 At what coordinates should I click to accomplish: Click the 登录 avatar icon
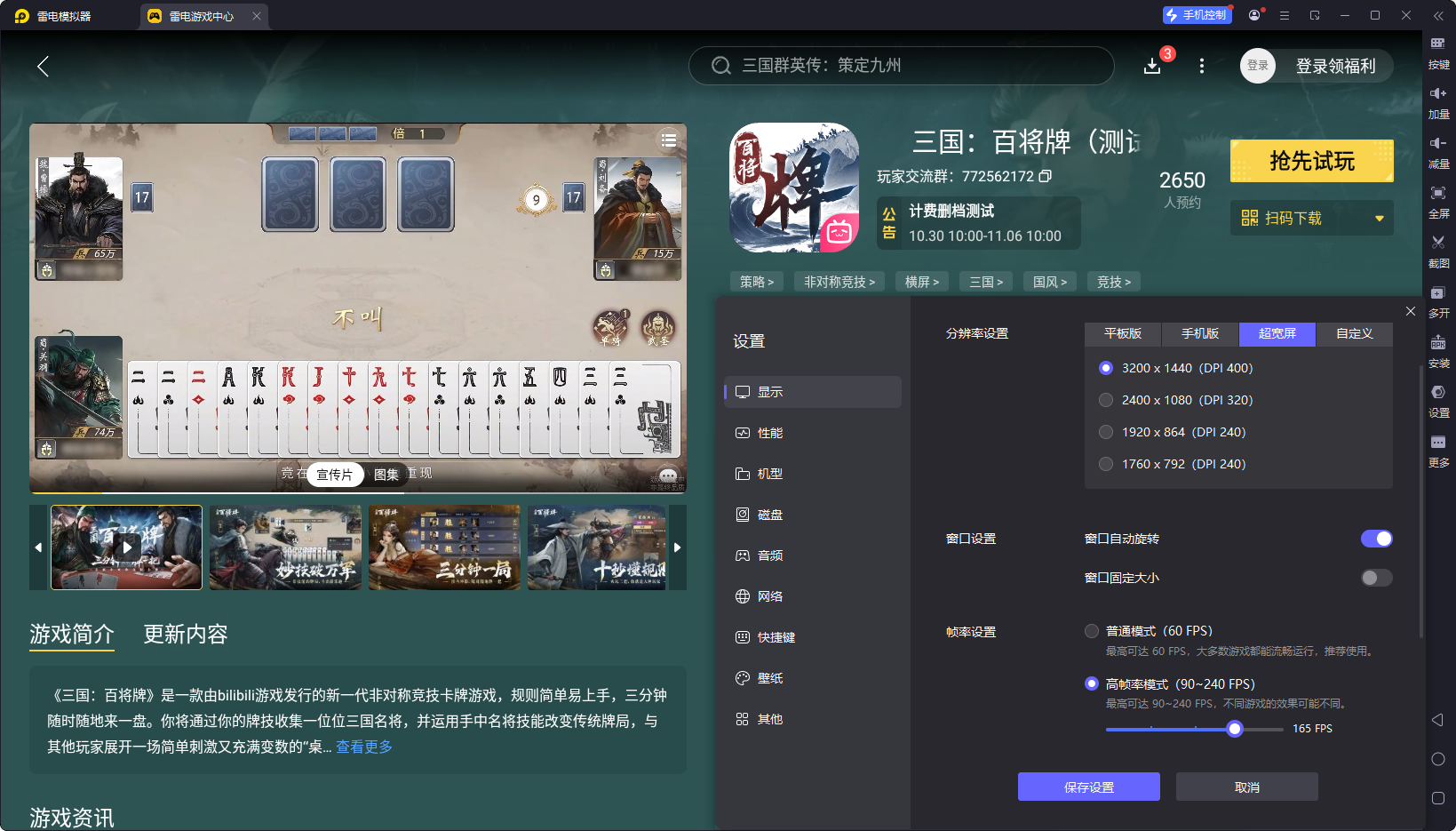(x=1258, y=66)
